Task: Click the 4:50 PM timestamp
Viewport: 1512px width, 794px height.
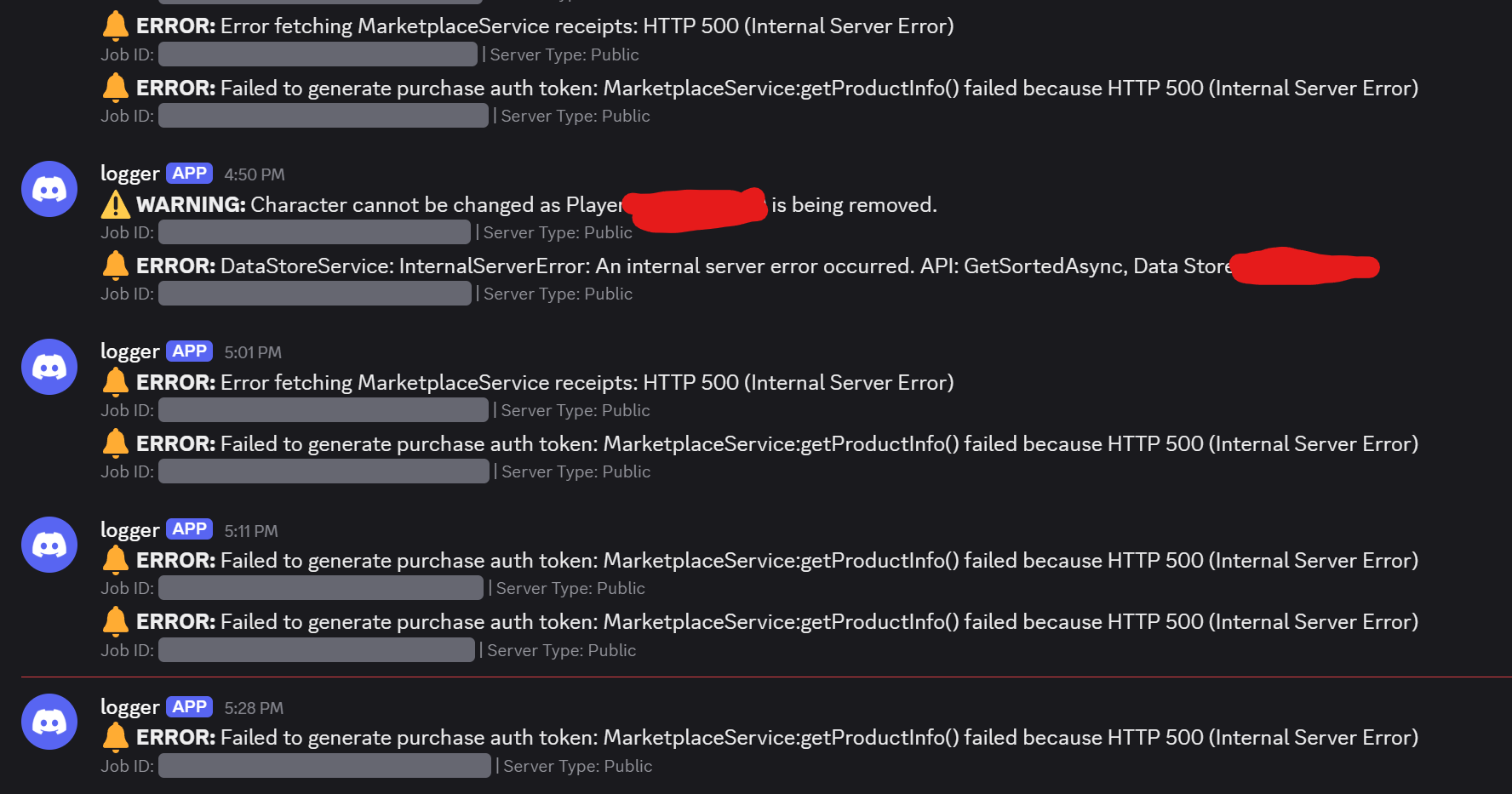Action: coord(255,174)
